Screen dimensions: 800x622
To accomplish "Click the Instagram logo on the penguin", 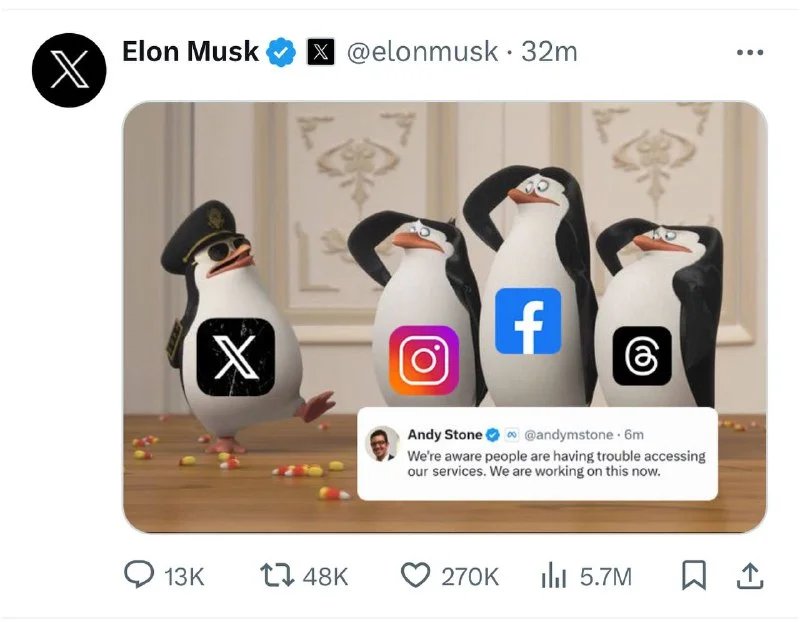I will (423, 361).
